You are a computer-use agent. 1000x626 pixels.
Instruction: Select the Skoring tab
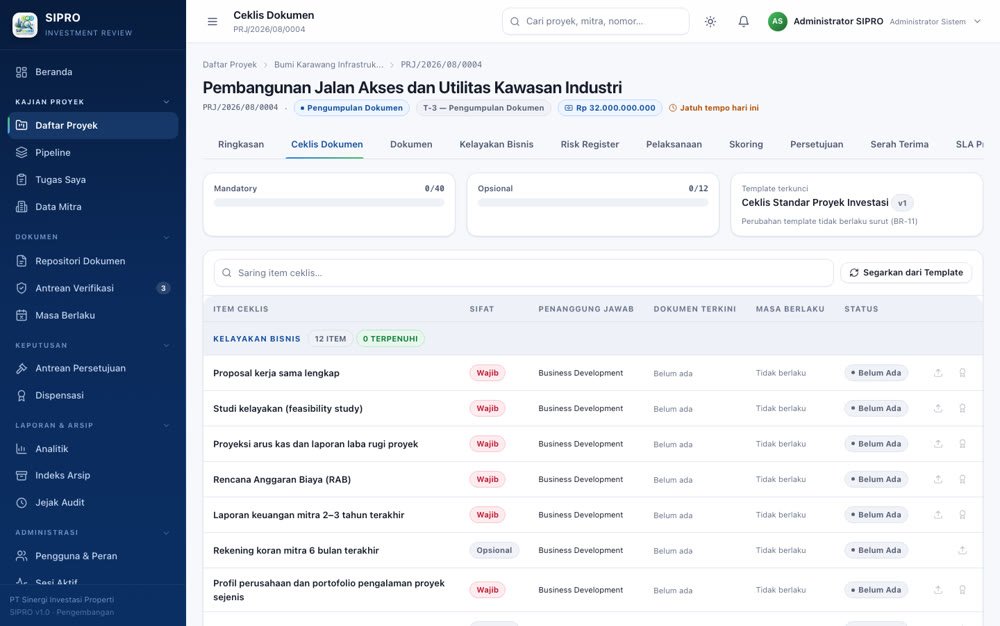click(x=746, y=144)
